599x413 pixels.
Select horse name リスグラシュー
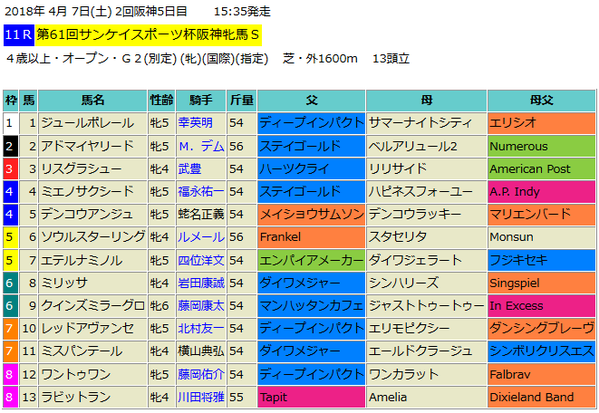click(81, 169)
